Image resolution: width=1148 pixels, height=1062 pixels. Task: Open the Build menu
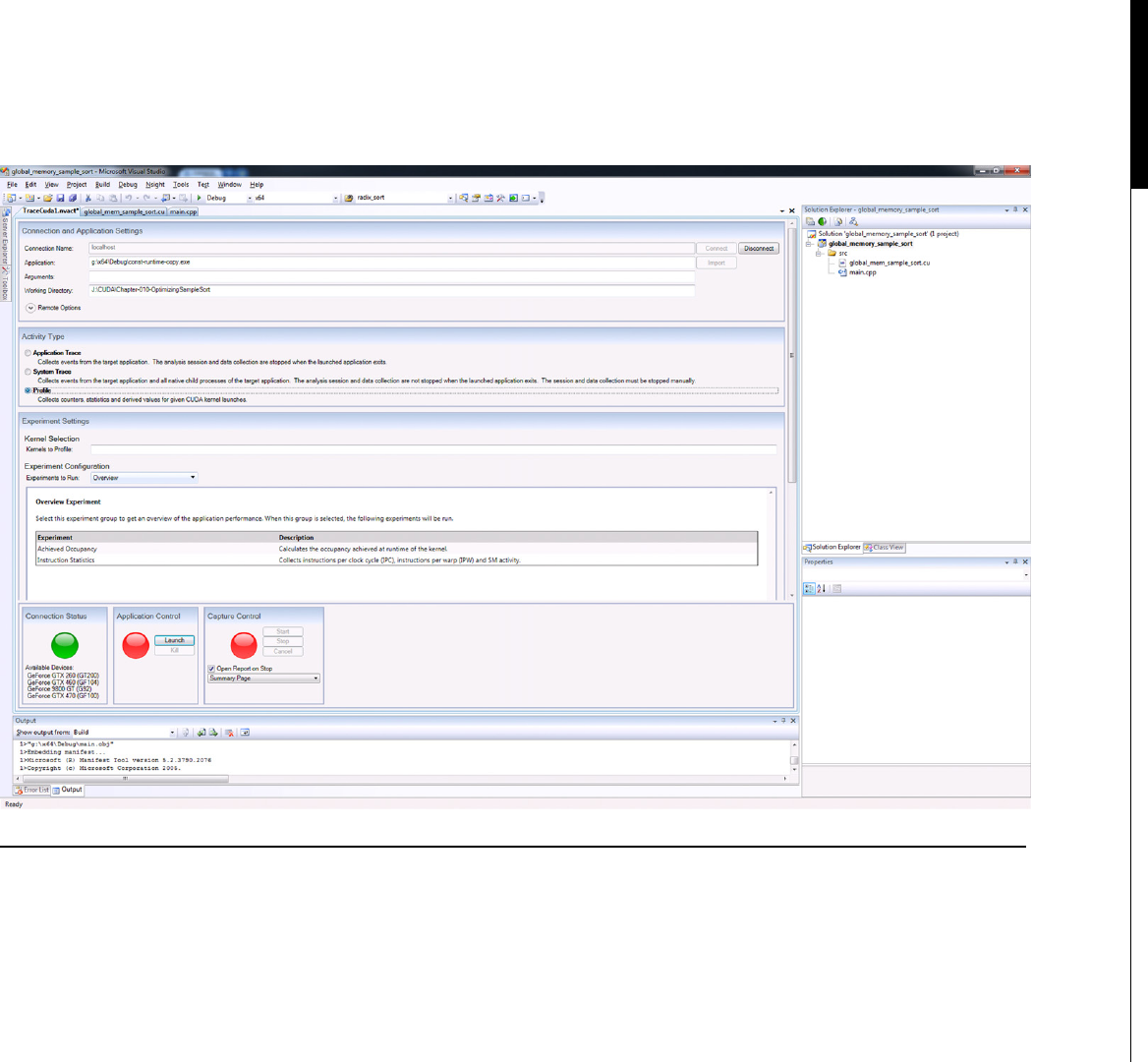coord(102,185)
